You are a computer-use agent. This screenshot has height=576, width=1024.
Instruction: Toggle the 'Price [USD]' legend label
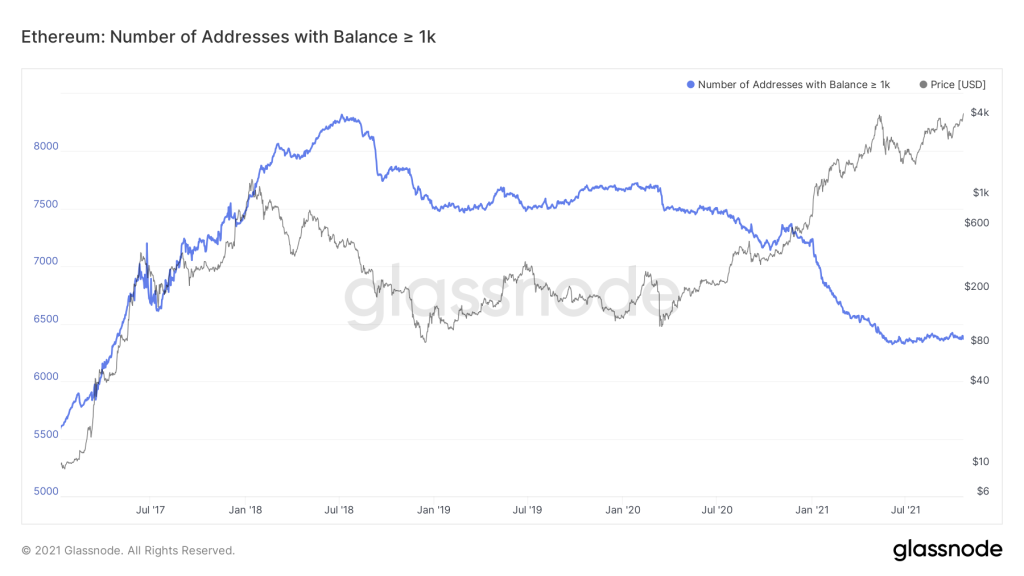pyautogui.click(x=958, y=85)
